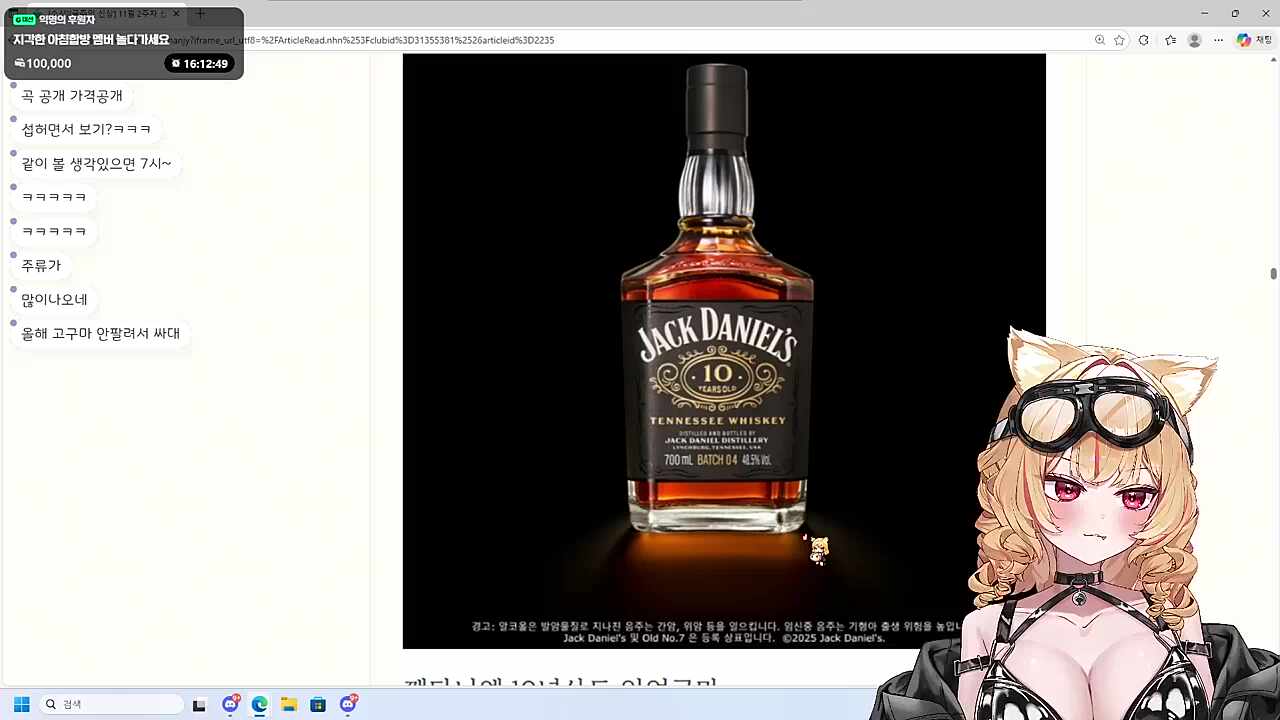
Task: Launch Microsoft Store from the taskbar
Action: (318, 705)
